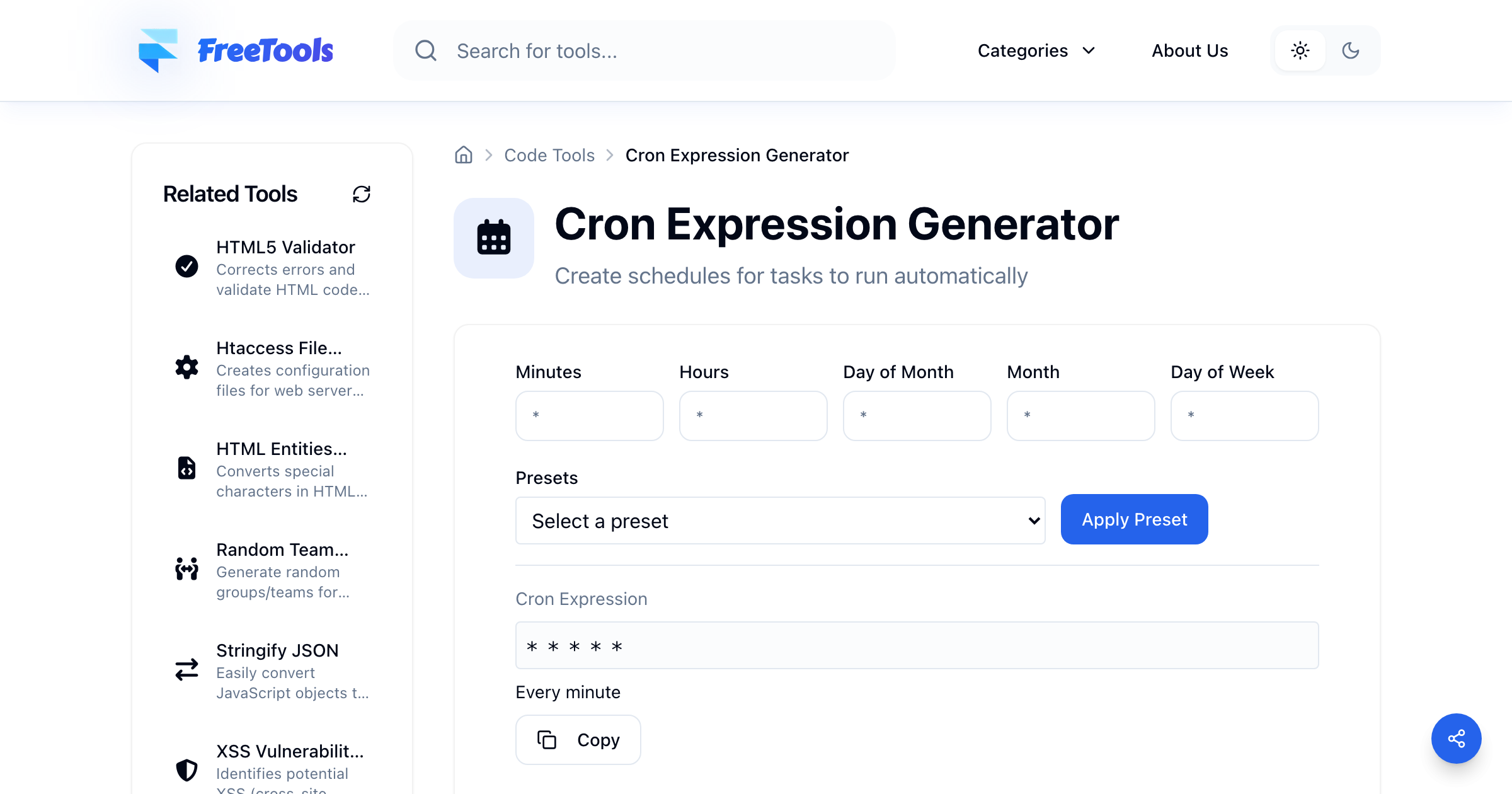
Task: Click the Day of Week input field
Action: 1245,416
